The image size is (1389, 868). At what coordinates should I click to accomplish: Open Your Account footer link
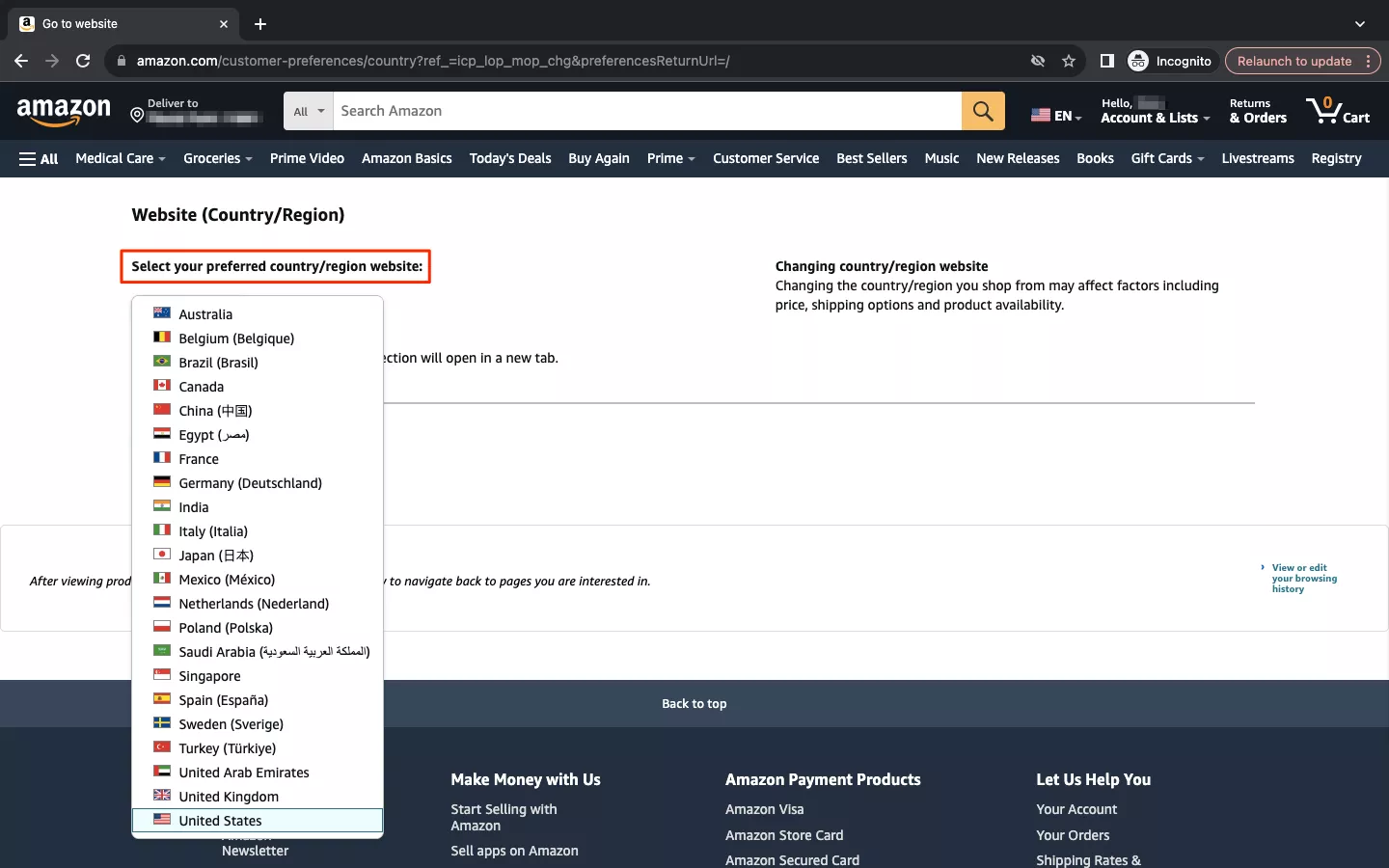coord(1076,809)
